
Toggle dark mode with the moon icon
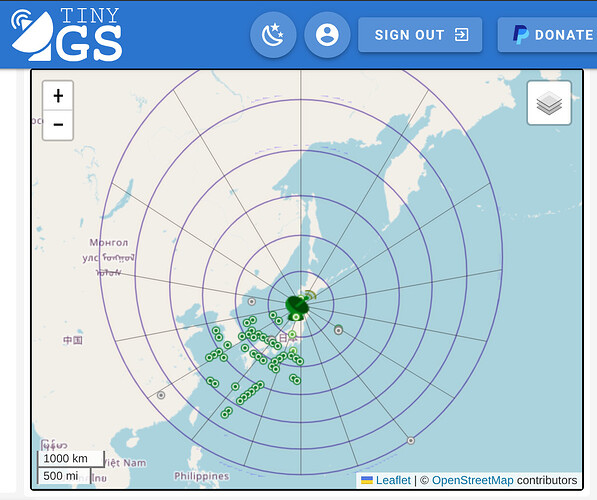pos(273,35)
